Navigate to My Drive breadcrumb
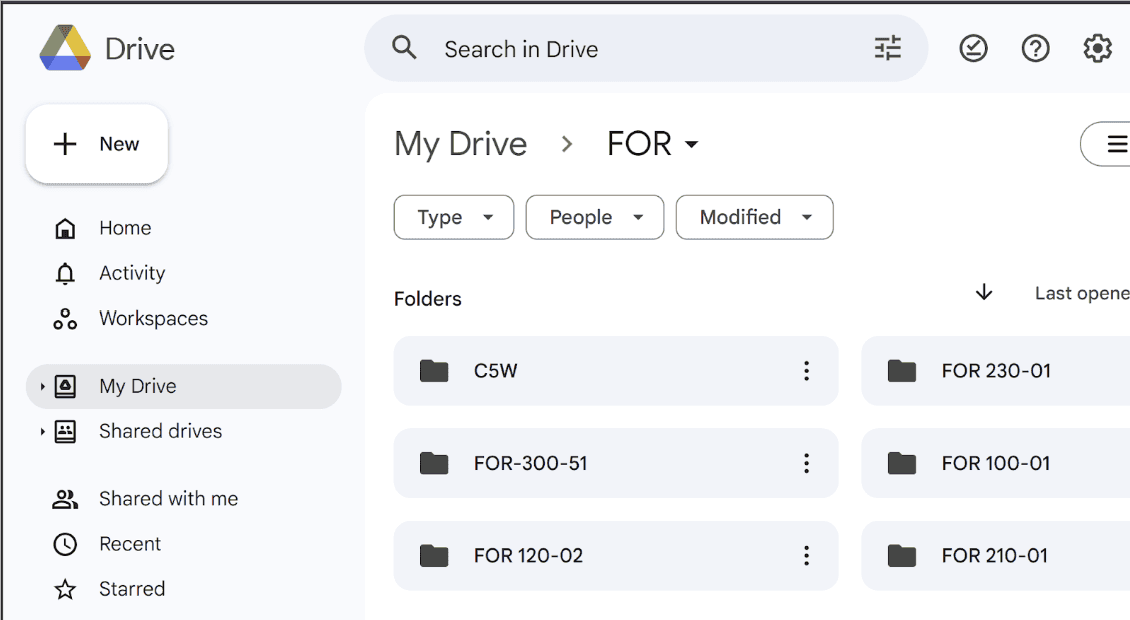The height and width of the screenshot is (620, 1130). coord(460,144)
